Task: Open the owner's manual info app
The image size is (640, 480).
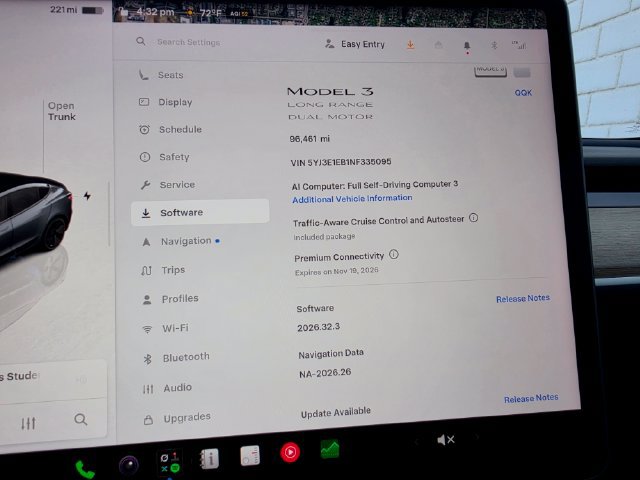Action: [x=209, y=458]
